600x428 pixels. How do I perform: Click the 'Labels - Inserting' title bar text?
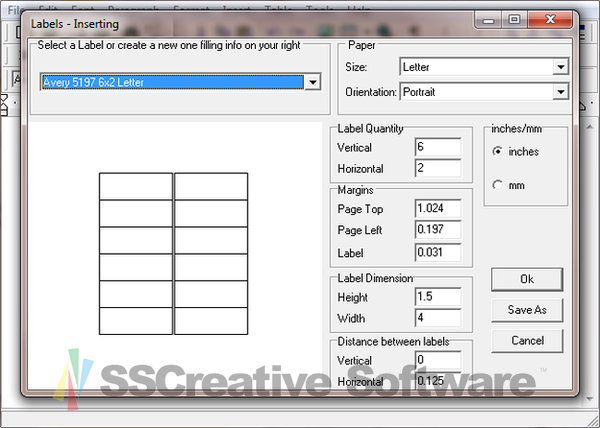point(75,24)
